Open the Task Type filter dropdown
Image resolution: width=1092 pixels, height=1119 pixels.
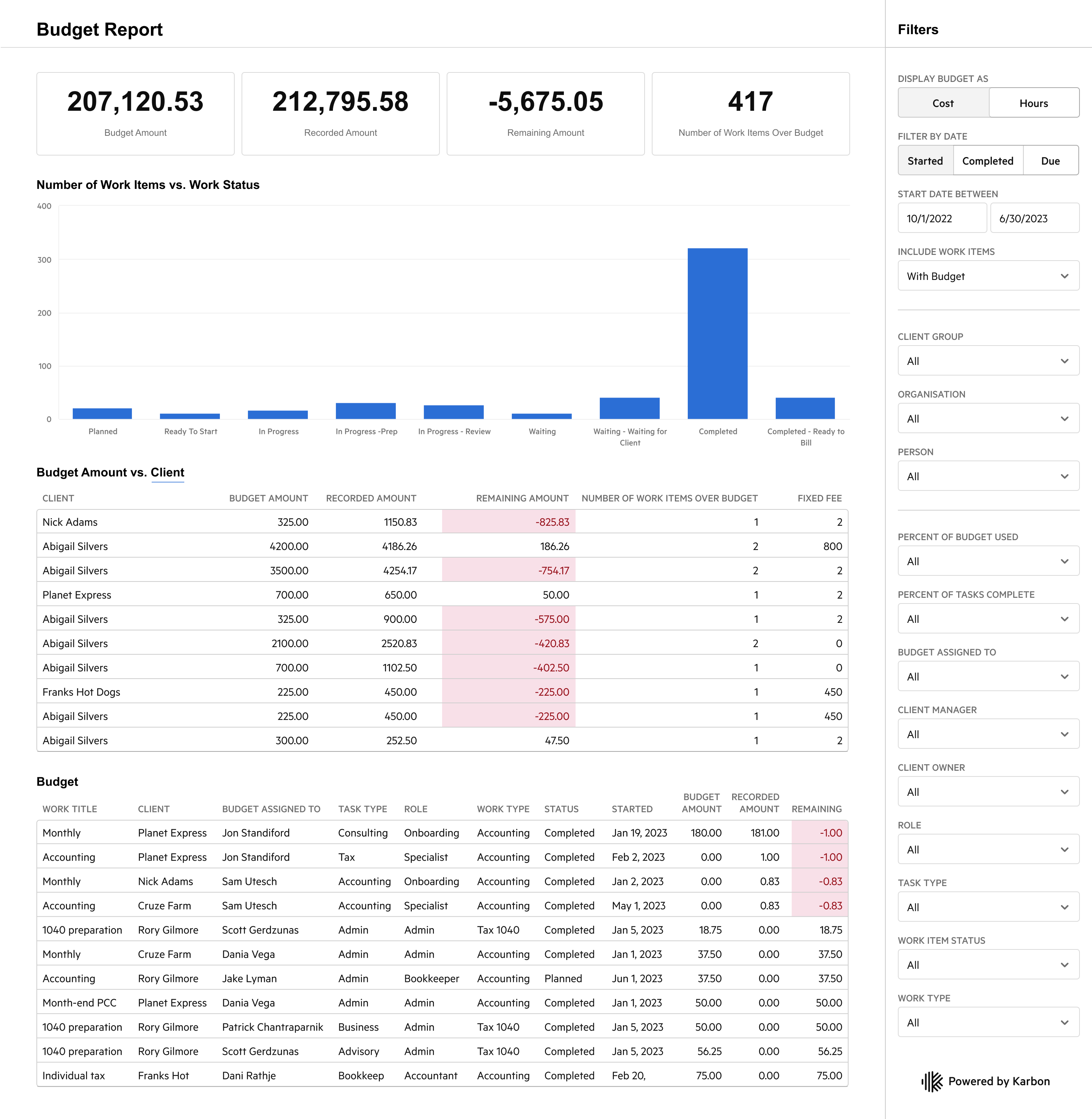click(x=988, y=907)
